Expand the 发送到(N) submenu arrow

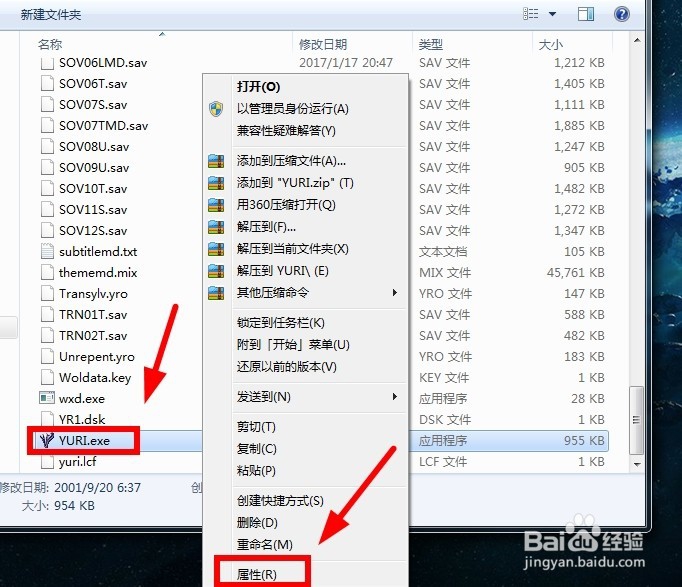pos(394,397)
